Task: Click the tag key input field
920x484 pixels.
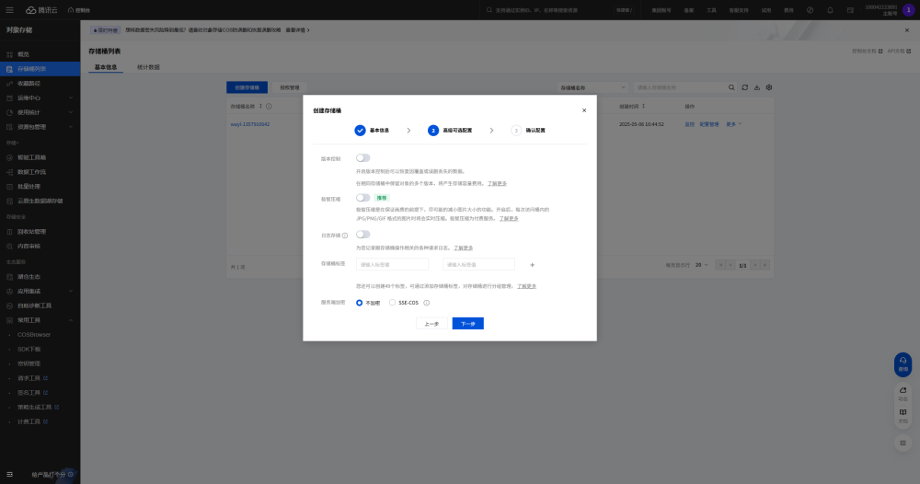Action: [x=392, y=265]
